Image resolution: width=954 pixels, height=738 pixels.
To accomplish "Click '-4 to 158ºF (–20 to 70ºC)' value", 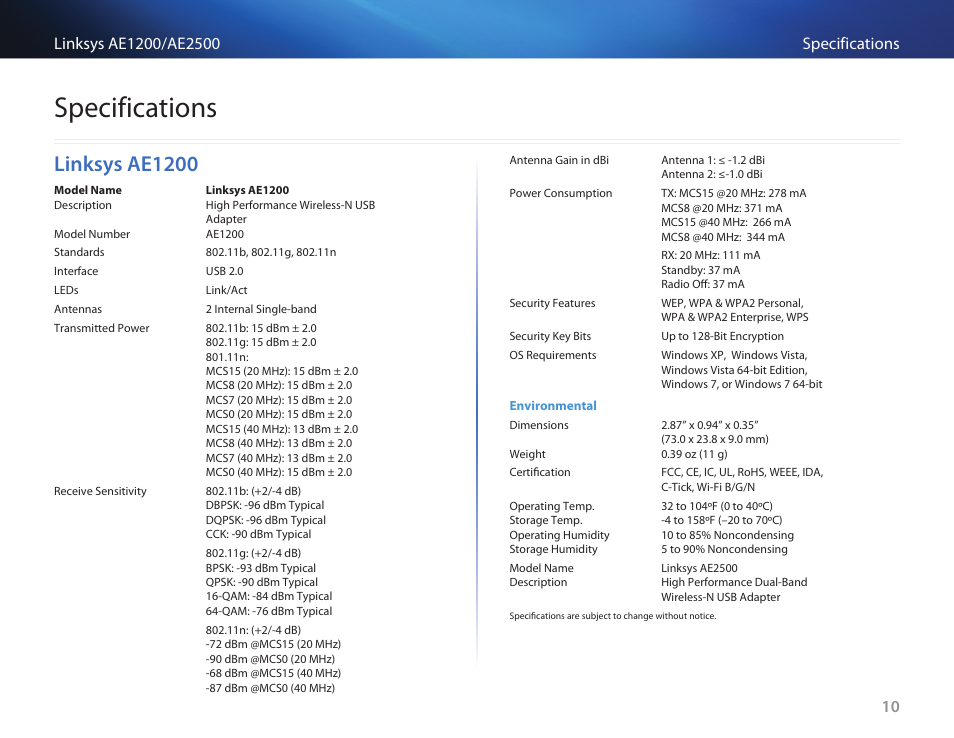I will [x=722, y=520].
